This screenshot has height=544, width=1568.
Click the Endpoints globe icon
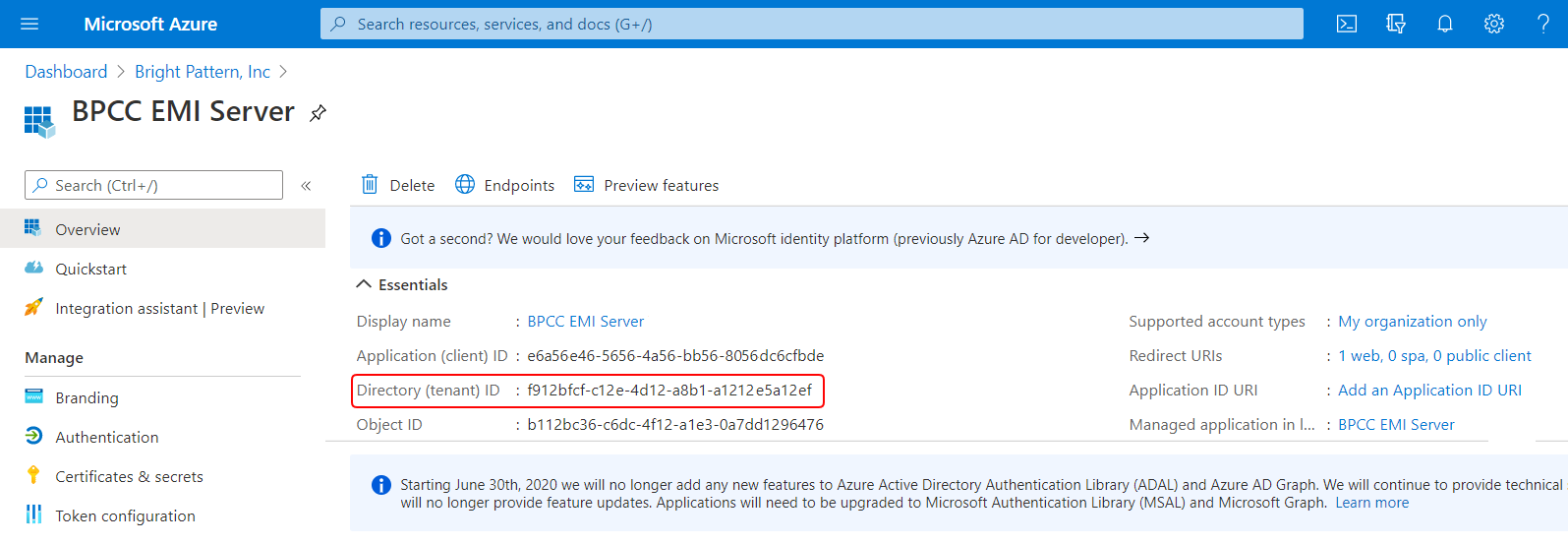[x=465, y=184]
